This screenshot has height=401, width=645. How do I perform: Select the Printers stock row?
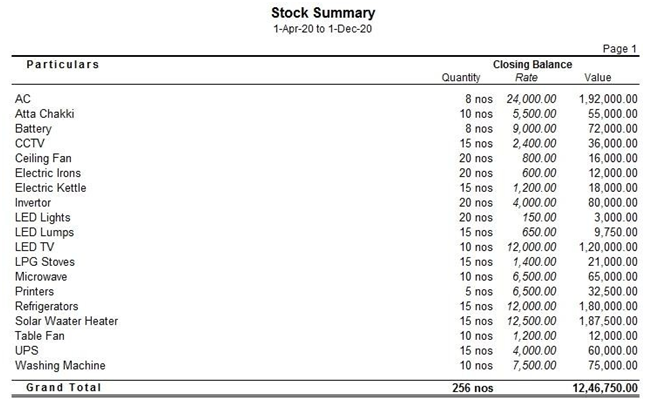click(35, 291)
